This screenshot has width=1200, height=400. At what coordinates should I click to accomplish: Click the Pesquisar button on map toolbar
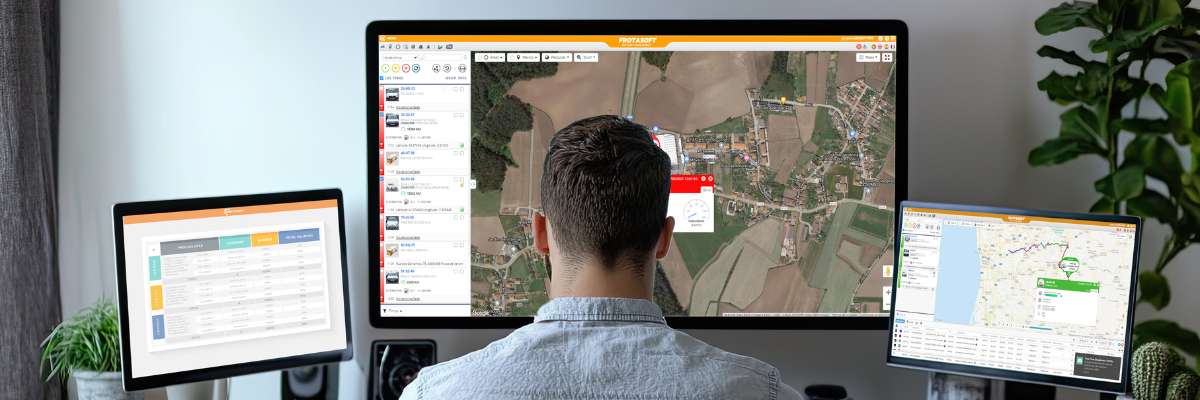[556, 57]
